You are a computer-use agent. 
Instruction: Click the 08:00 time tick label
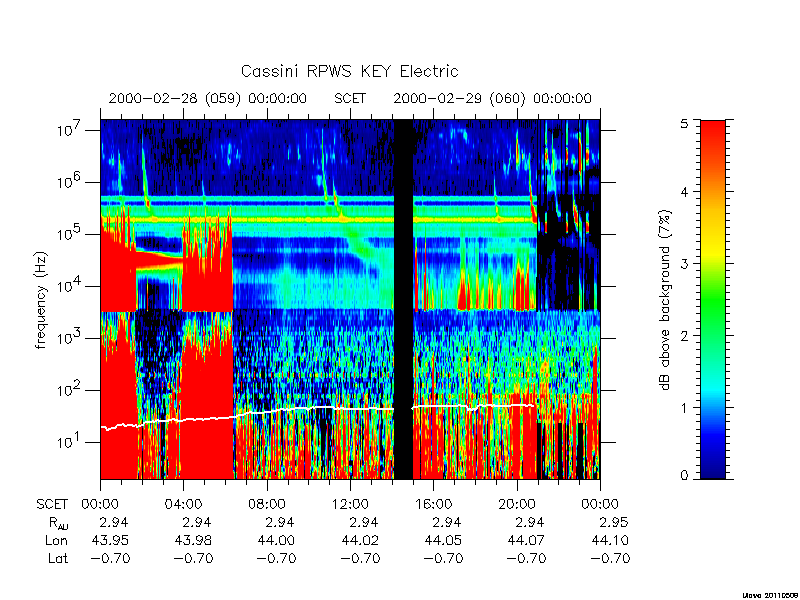[267, 504]
